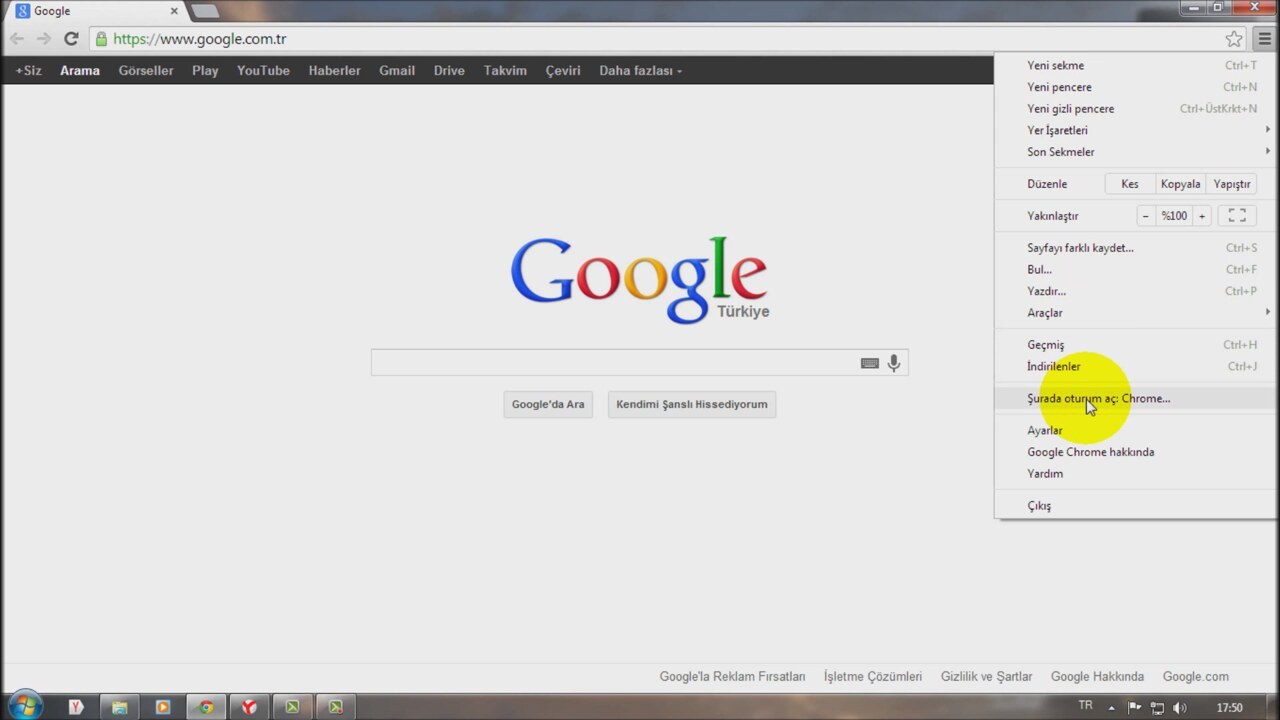Screen dimensions: 1280x720
Task: Open the Action Center flag tray icon
Action: [1134, 707]
